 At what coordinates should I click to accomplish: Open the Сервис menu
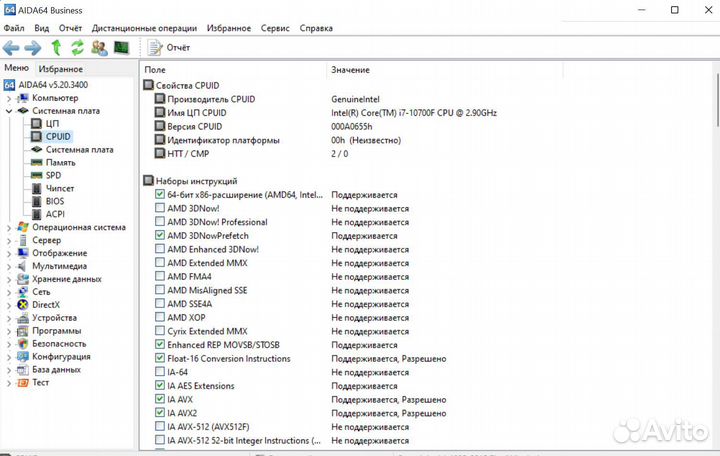point(275,28)
